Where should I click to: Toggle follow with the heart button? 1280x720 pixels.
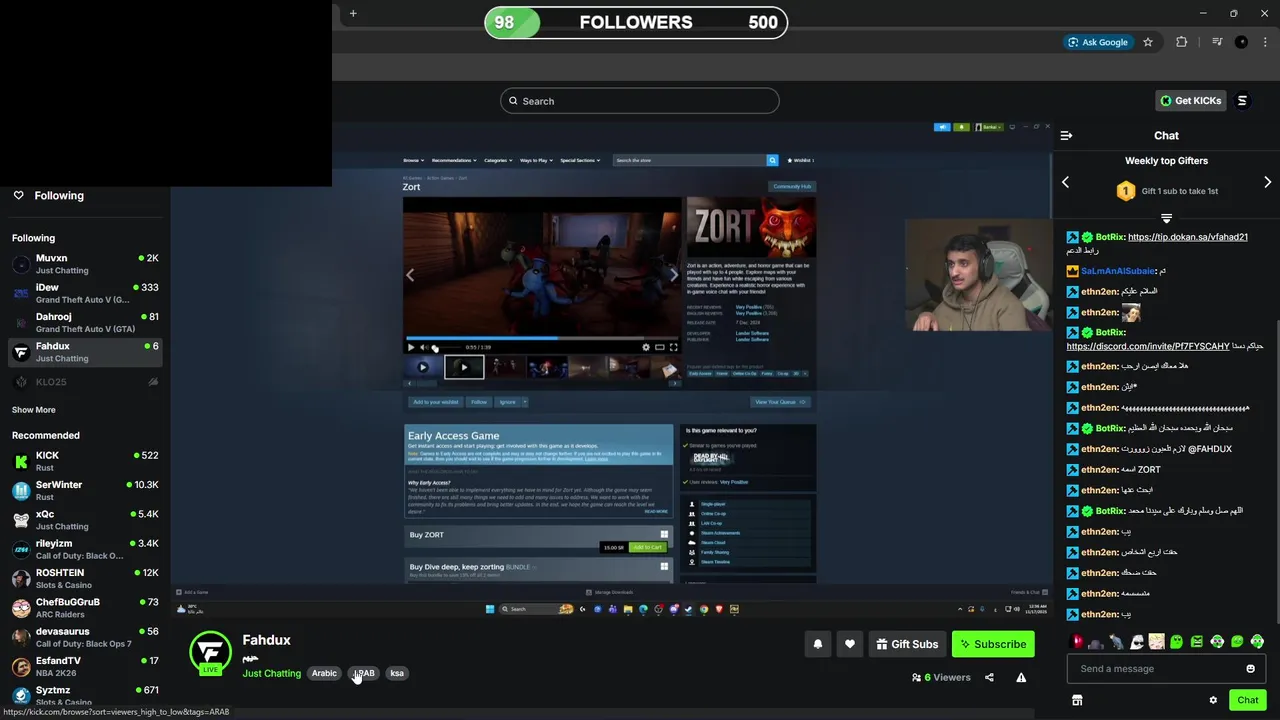pyautogui.click(x=850, y=644)
